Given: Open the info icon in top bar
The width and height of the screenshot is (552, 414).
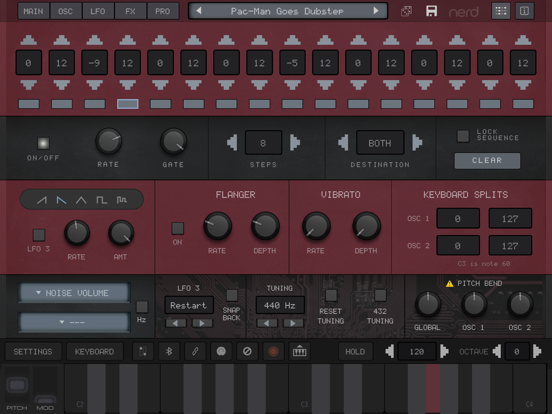Looking at the screenshot, I should coord(525,11).
